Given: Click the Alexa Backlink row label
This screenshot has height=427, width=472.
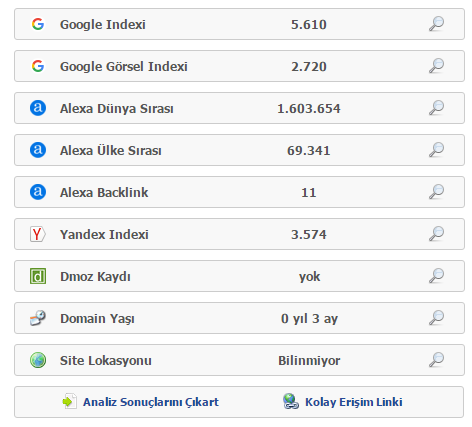Looking at the screenshot, I should [104, 192].
